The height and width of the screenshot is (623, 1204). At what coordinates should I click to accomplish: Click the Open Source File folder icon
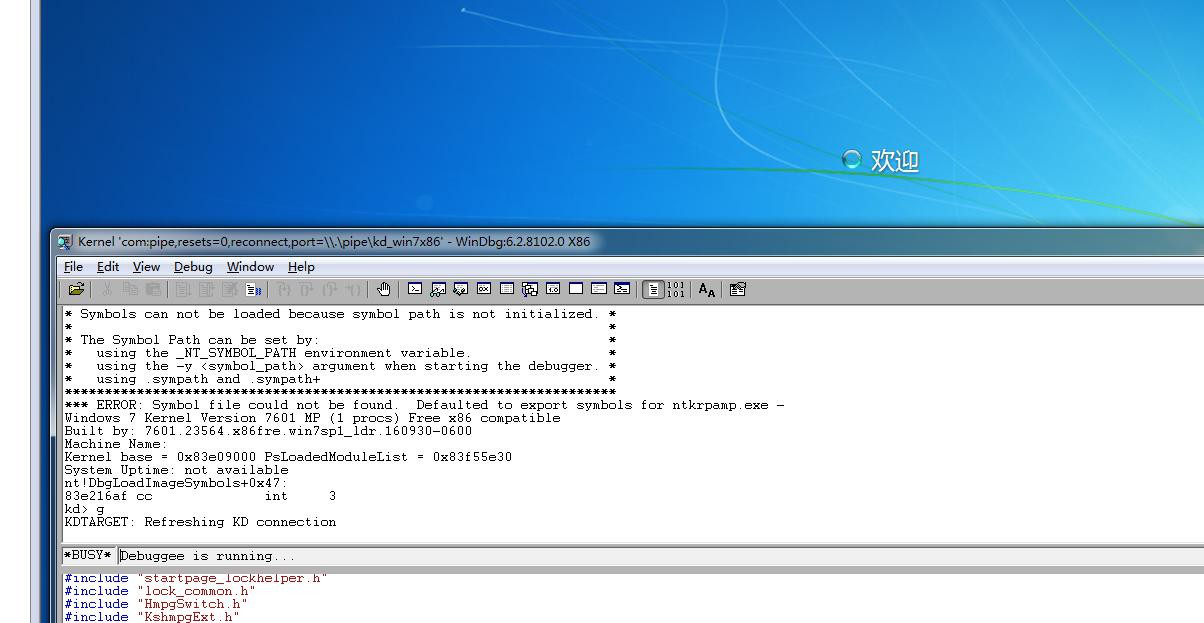pyautogui.click(x=76, y=290)
